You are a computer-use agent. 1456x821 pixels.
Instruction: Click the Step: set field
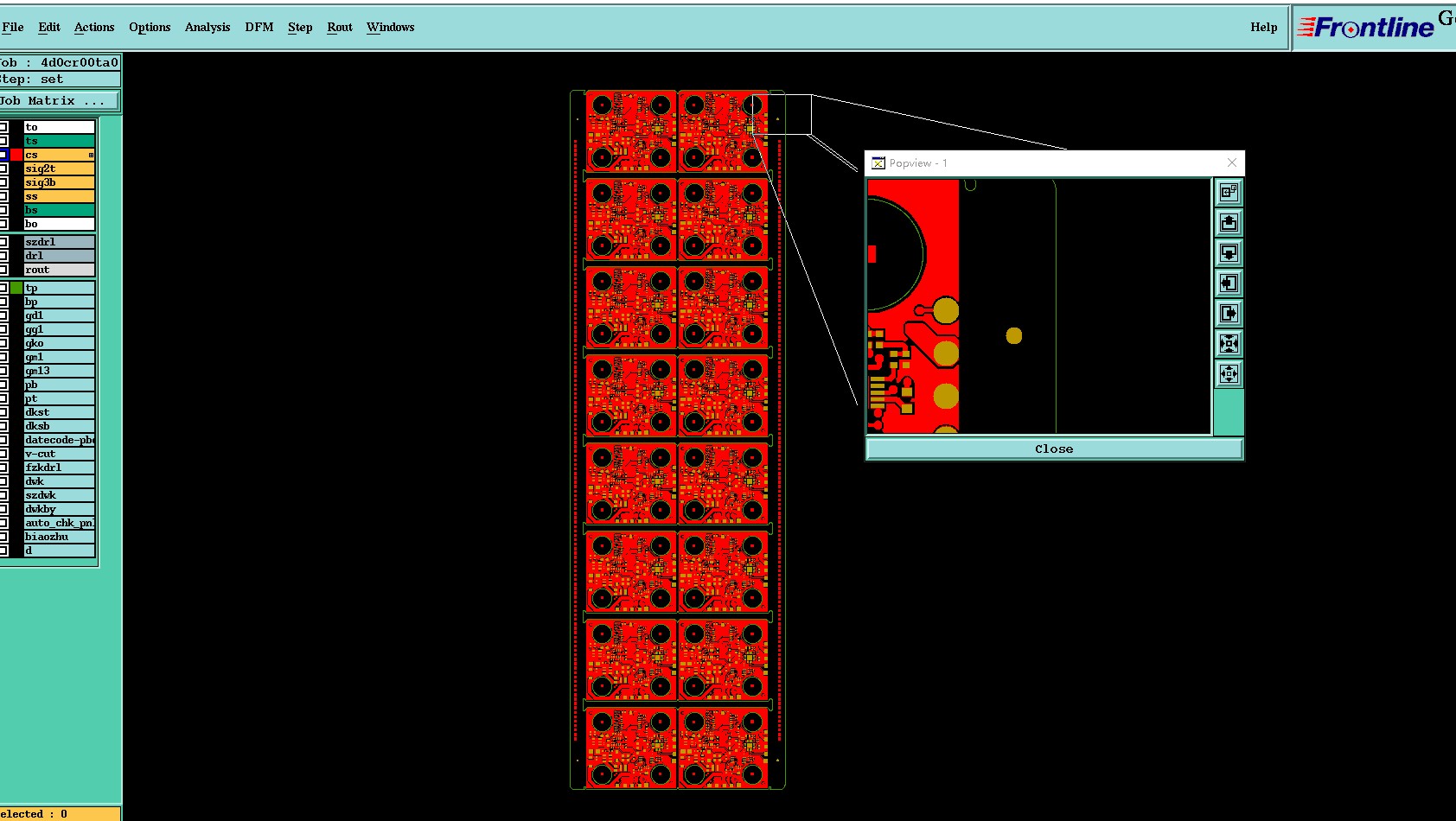pyautogui.click(x=60, y=80)
